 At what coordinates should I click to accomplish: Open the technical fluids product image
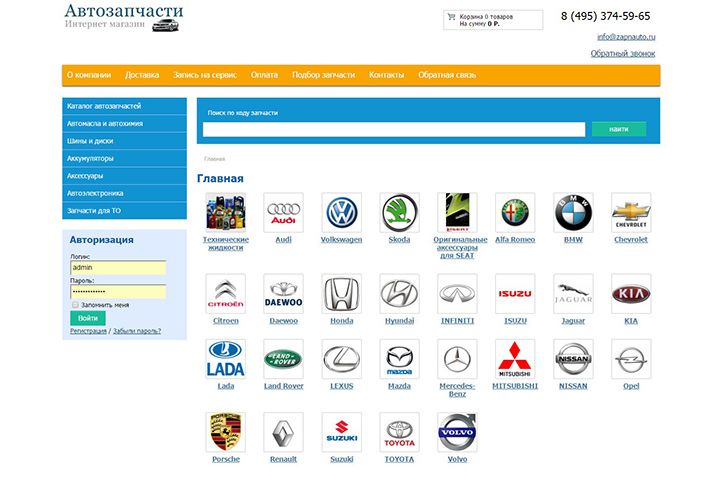pos(225,213)
